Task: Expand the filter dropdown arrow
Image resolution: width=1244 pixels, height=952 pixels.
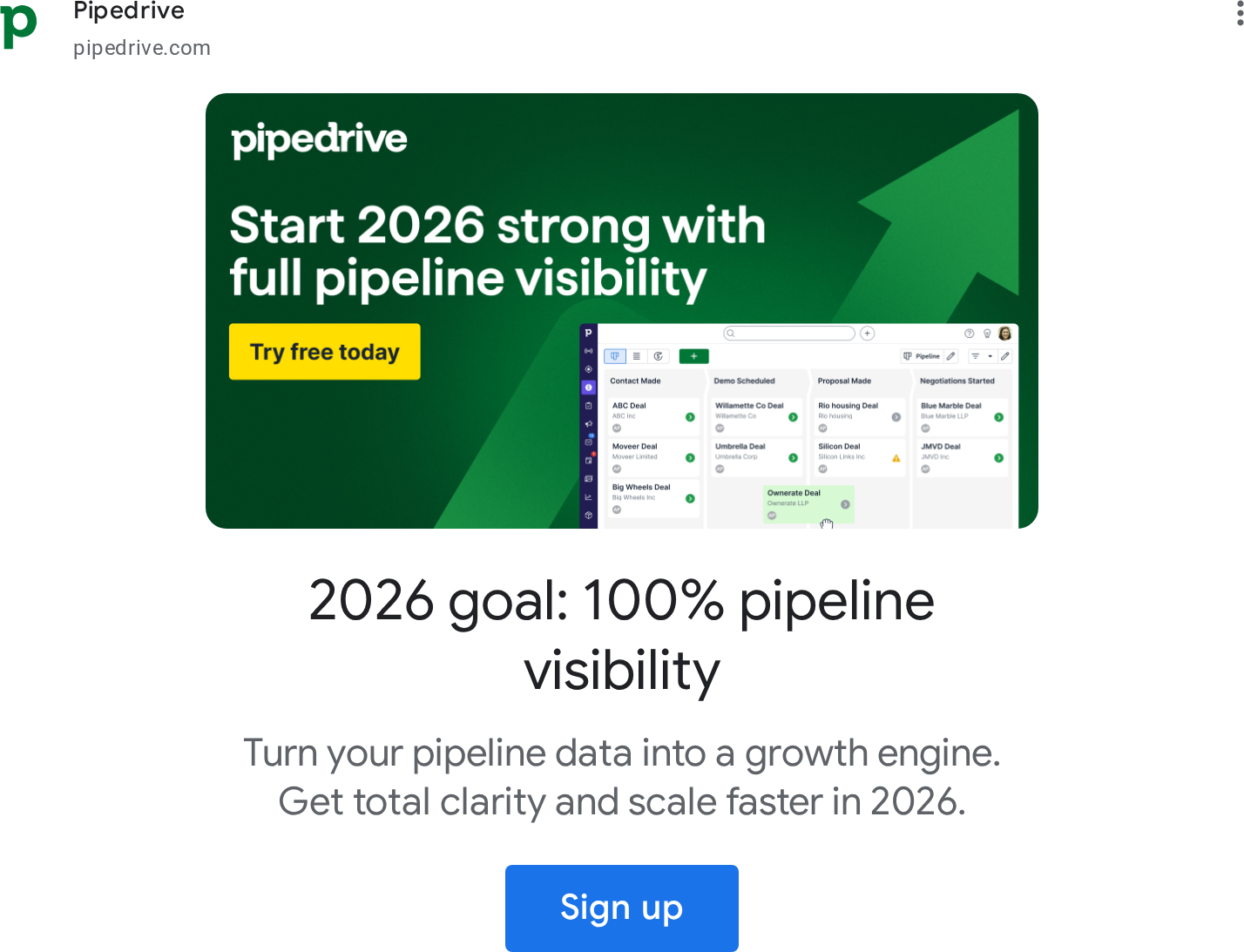Action: point(990,356)
